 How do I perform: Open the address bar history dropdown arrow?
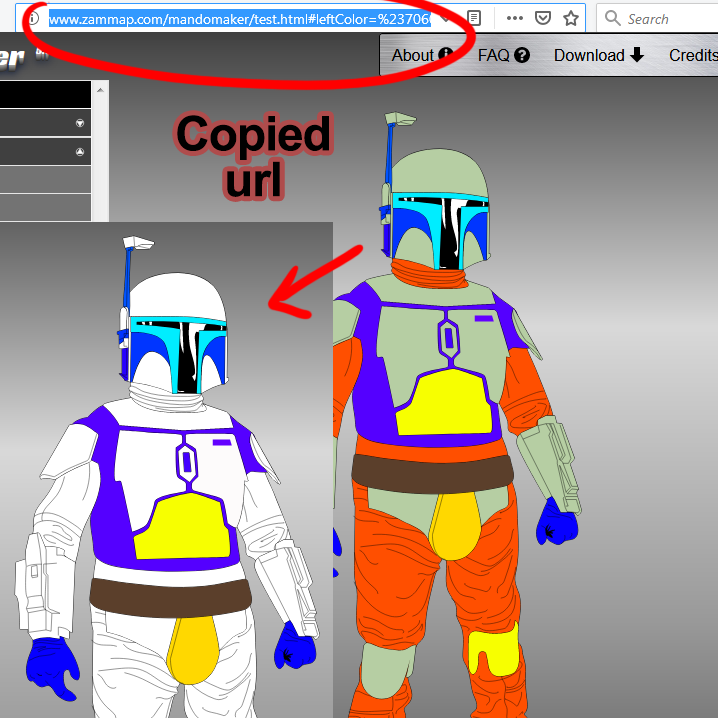(x=444, y=19)
